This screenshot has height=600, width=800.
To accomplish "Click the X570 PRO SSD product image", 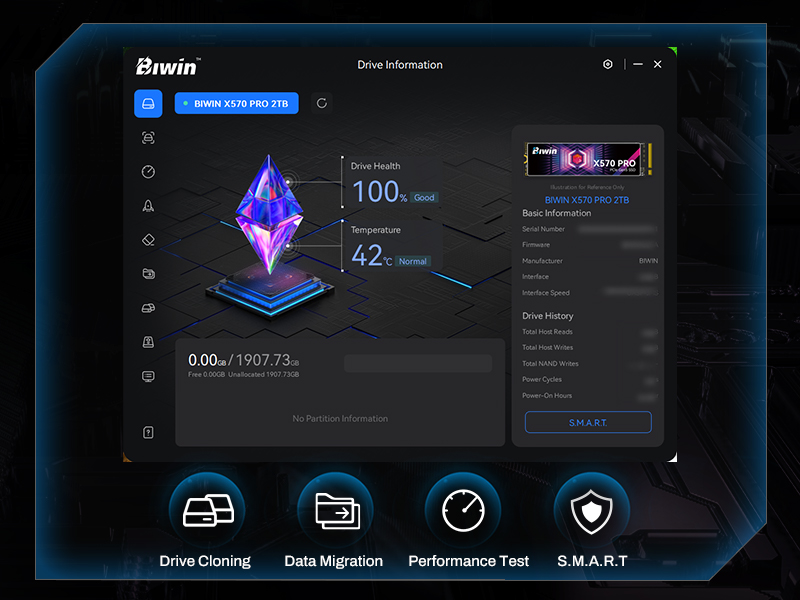I will pyautogui.click(x=588, y=159).
